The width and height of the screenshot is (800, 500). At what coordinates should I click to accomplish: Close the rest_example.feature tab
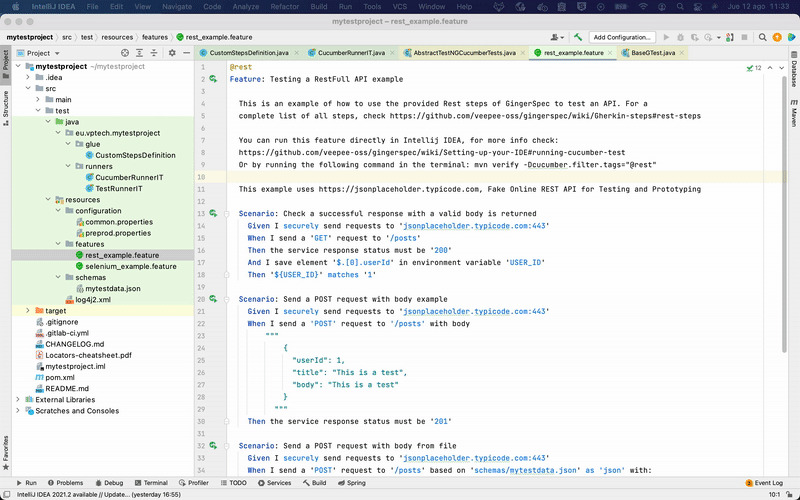pos(610,53)
